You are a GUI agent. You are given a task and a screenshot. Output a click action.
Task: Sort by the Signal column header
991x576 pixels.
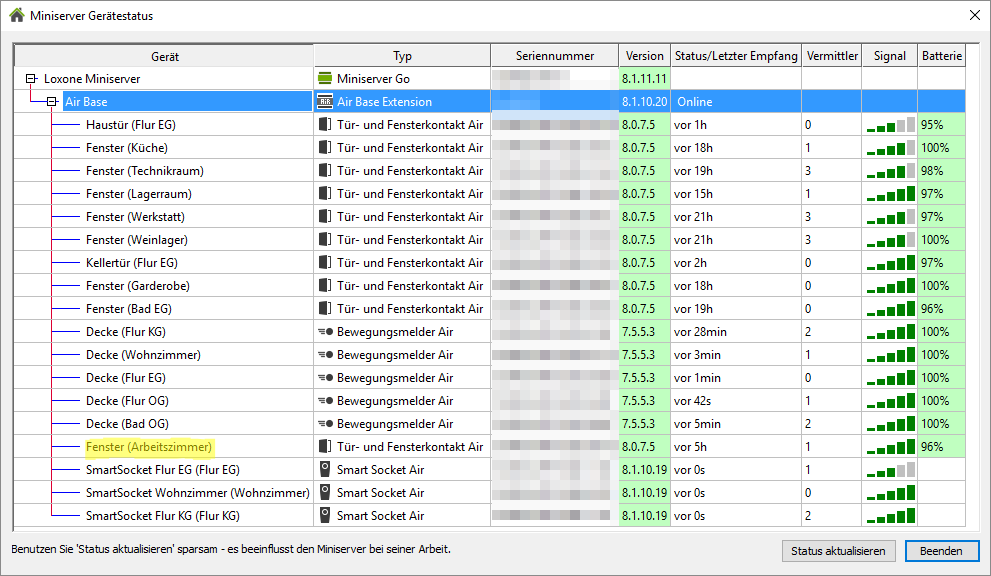pos(890,56)
